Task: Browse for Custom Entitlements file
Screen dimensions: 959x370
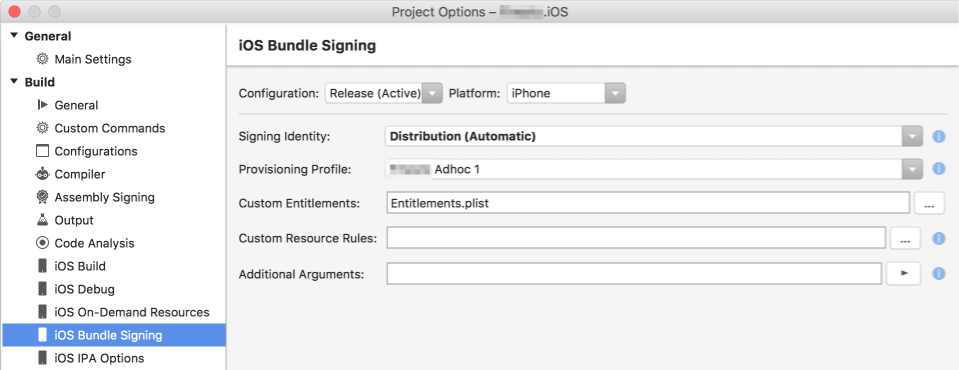Action: [x=929, y=203]
